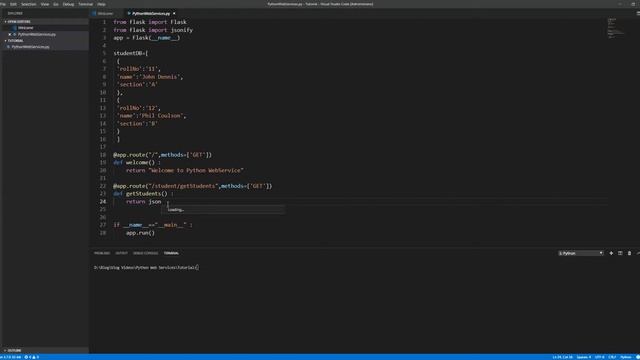640x360 pixels.
Task: Click on 'jsonify' on line 2
Action: (x=182, y=30)
